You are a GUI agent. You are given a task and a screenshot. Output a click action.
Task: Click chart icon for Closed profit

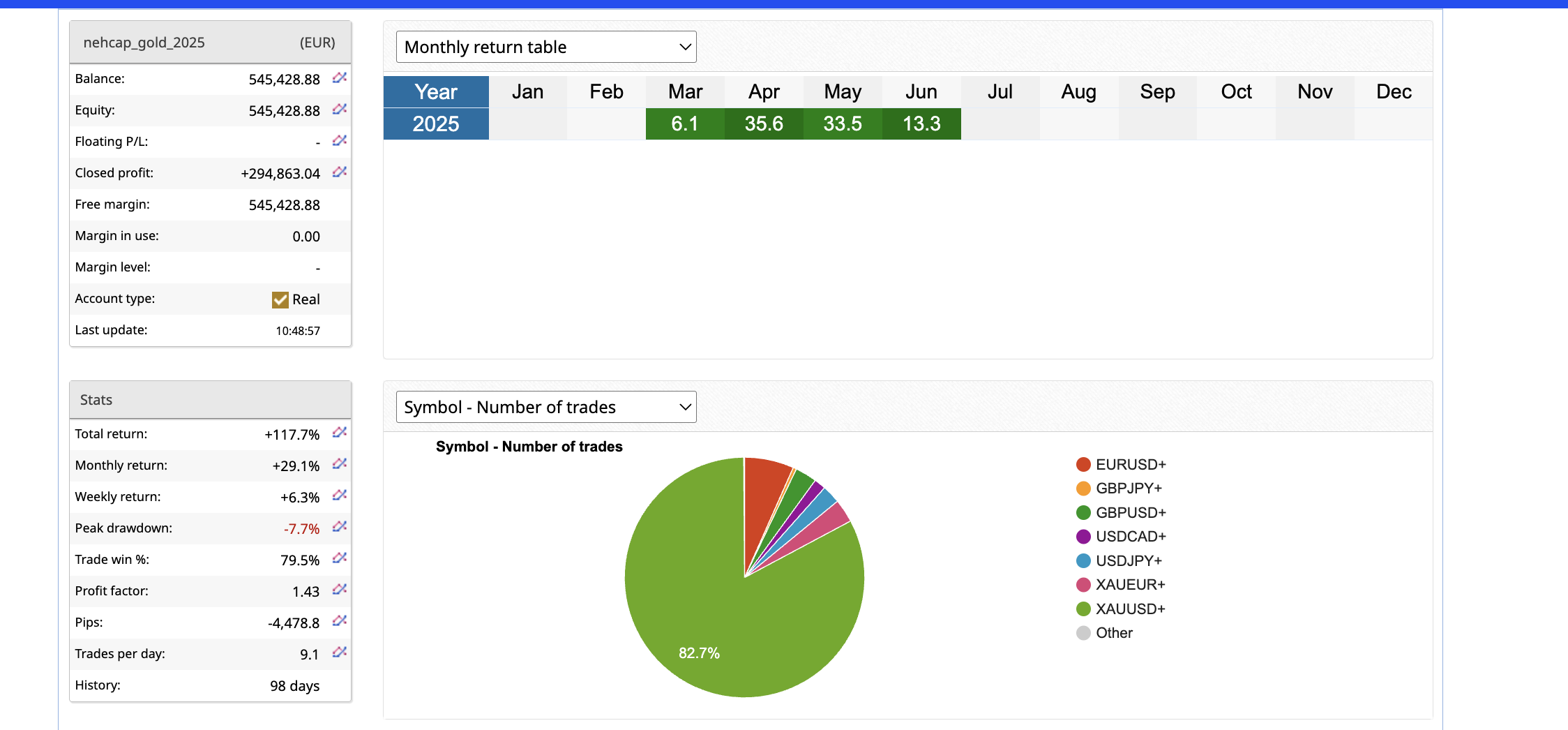pos(340,172)
